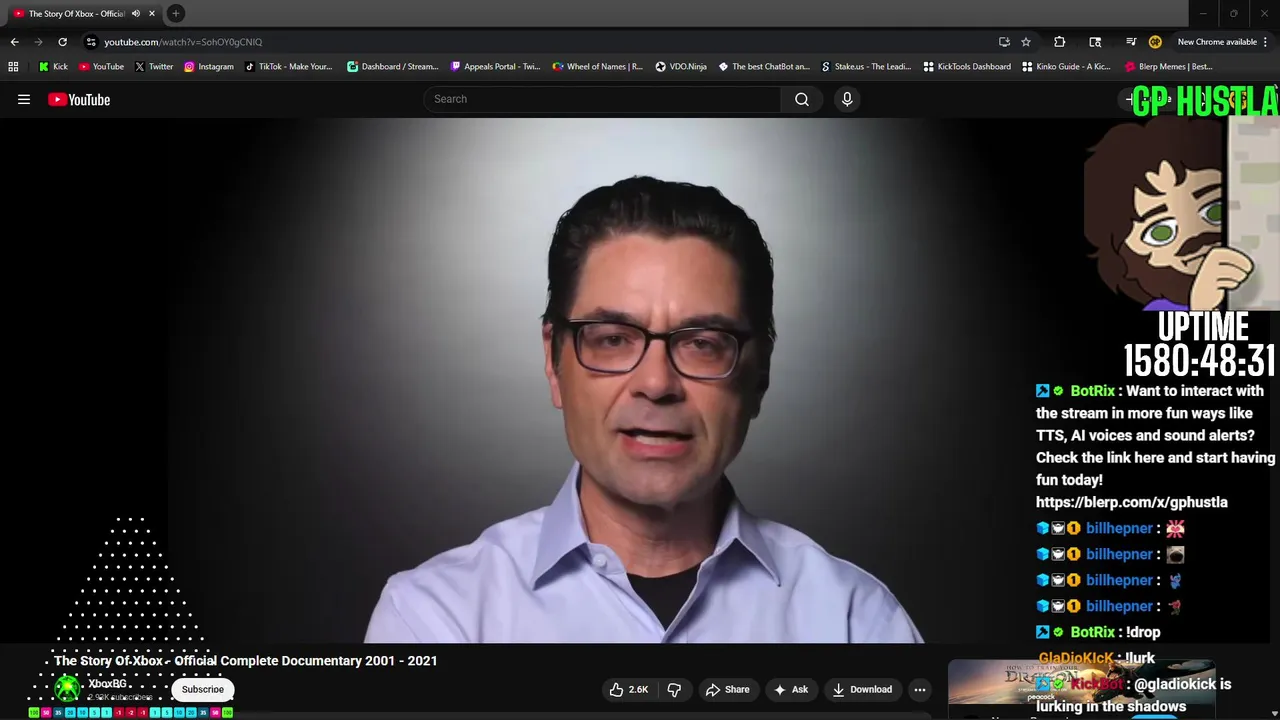Image resolution: width=1280 pixels, height=720 pixels.
Task: Click the UPTIME counter overlay
Action: click(x=1201, y=345)
